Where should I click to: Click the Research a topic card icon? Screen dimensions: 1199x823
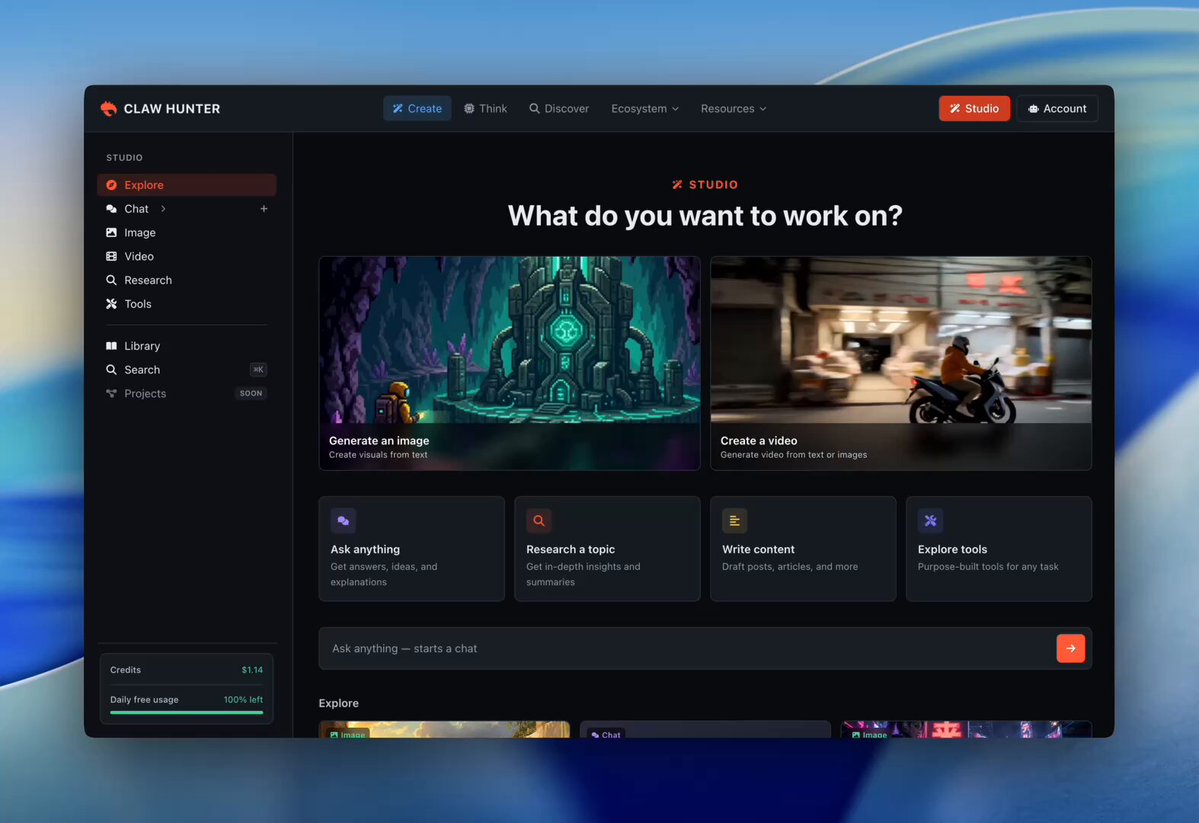pyautogui.click(x=539, y=521)
